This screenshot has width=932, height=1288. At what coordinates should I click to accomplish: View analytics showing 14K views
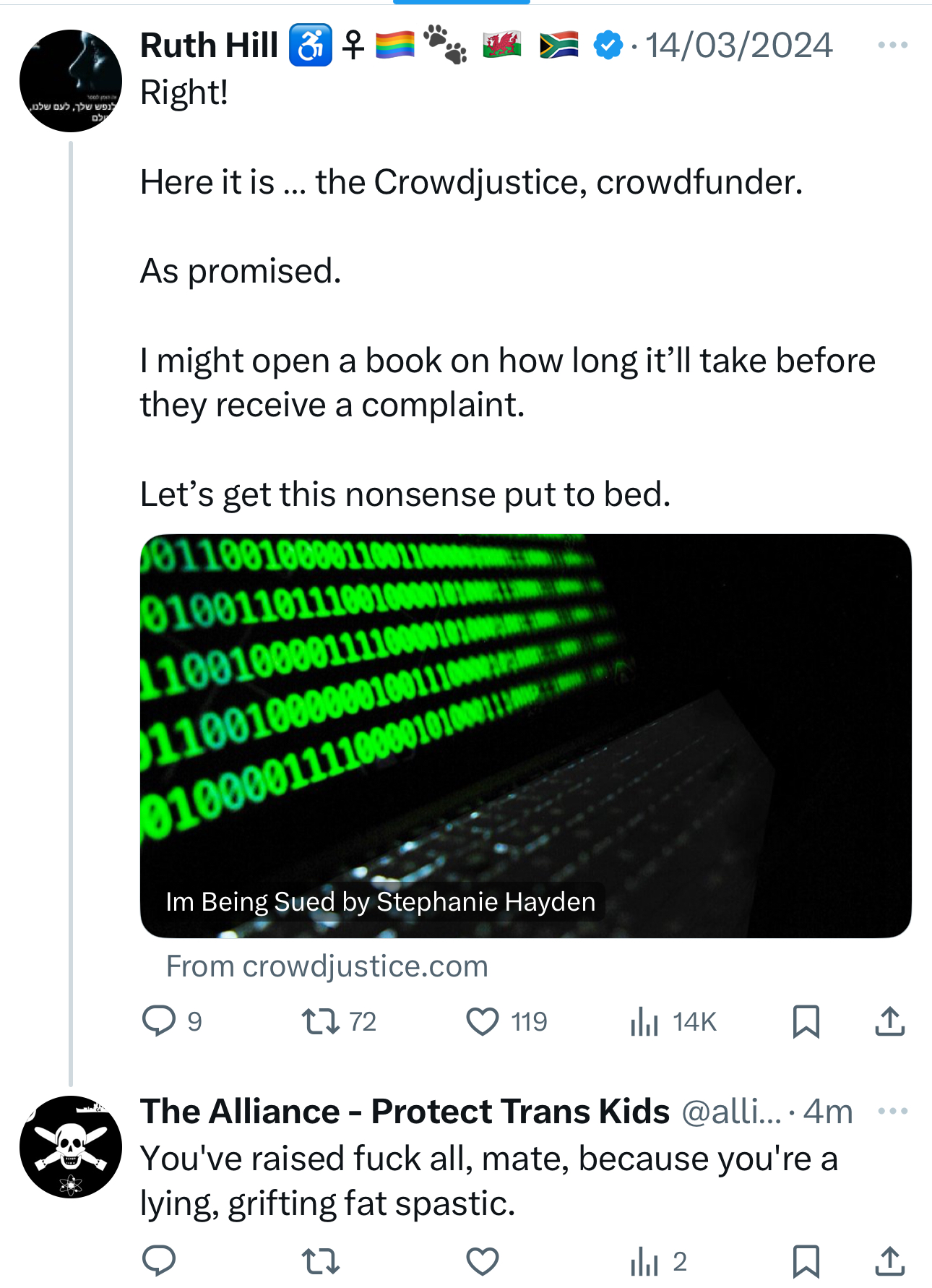(644, 1021)
